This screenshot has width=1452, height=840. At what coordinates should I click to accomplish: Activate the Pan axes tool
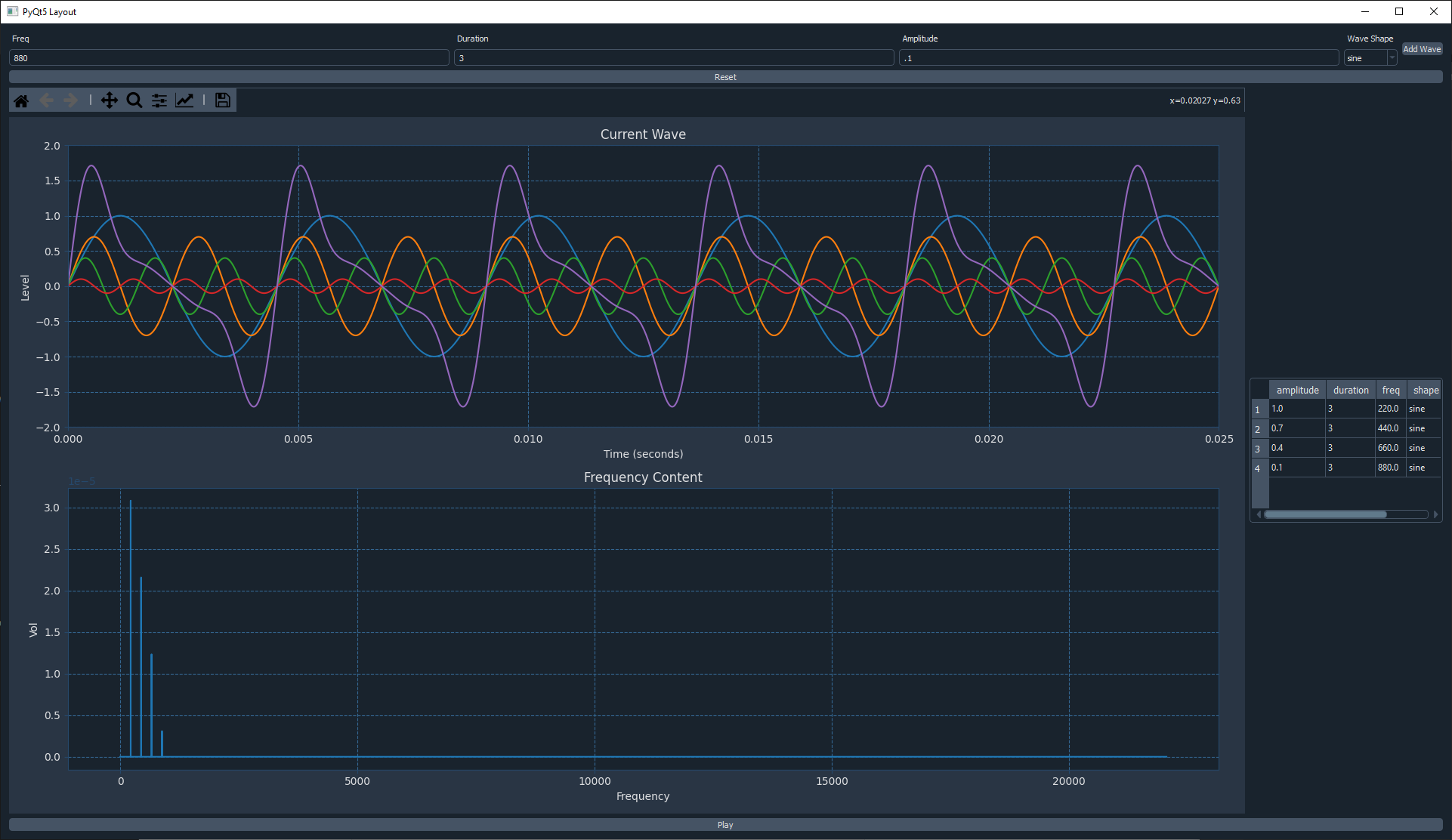pyautogui.click(x=110, y=100)
